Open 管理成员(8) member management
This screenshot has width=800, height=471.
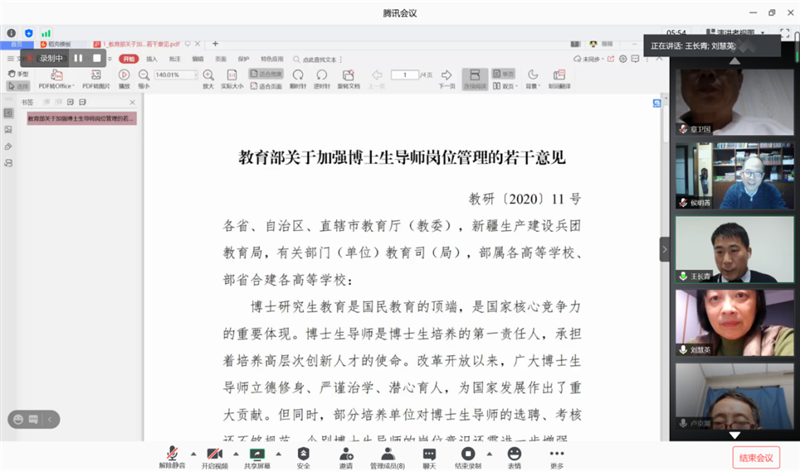pyautogui.click(x=387, y=457)
